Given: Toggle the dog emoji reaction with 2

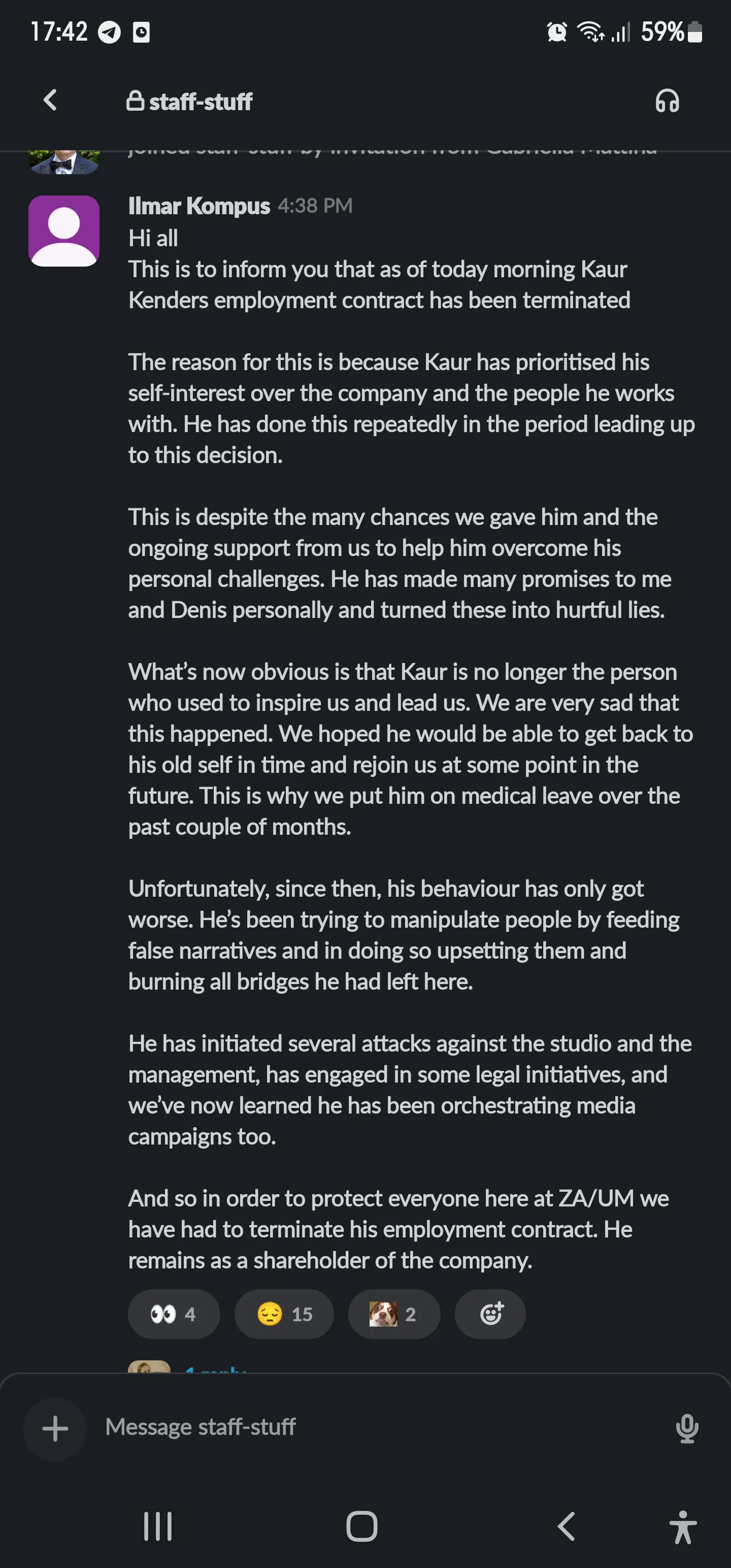Looking at the screenshot, I should (x=393, y=1314).
